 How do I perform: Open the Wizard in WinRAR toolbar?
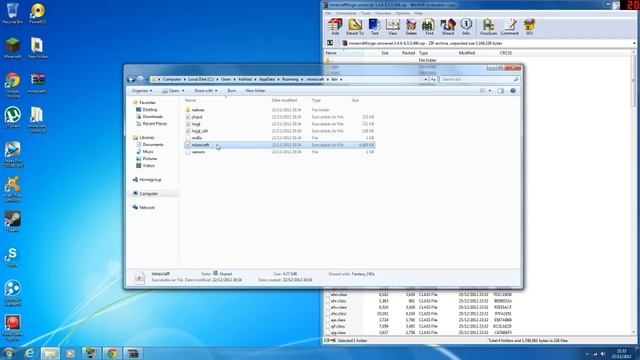(448, 27)
